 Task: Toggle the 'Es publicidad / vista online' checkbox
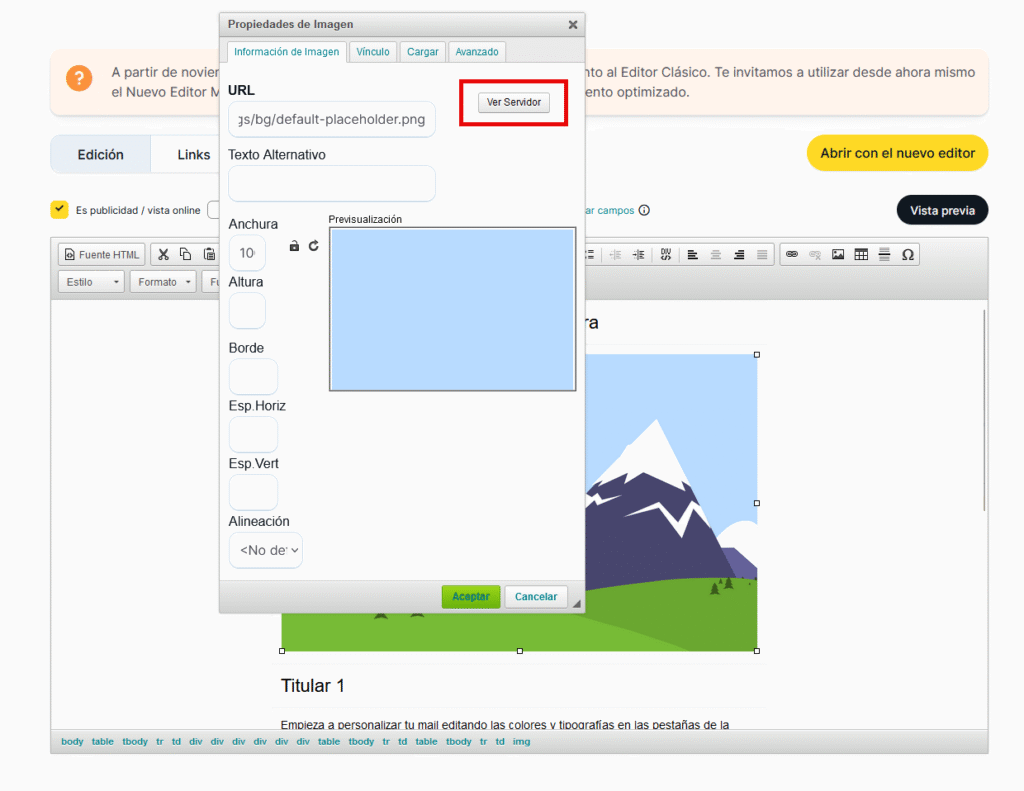click(59, 210)
